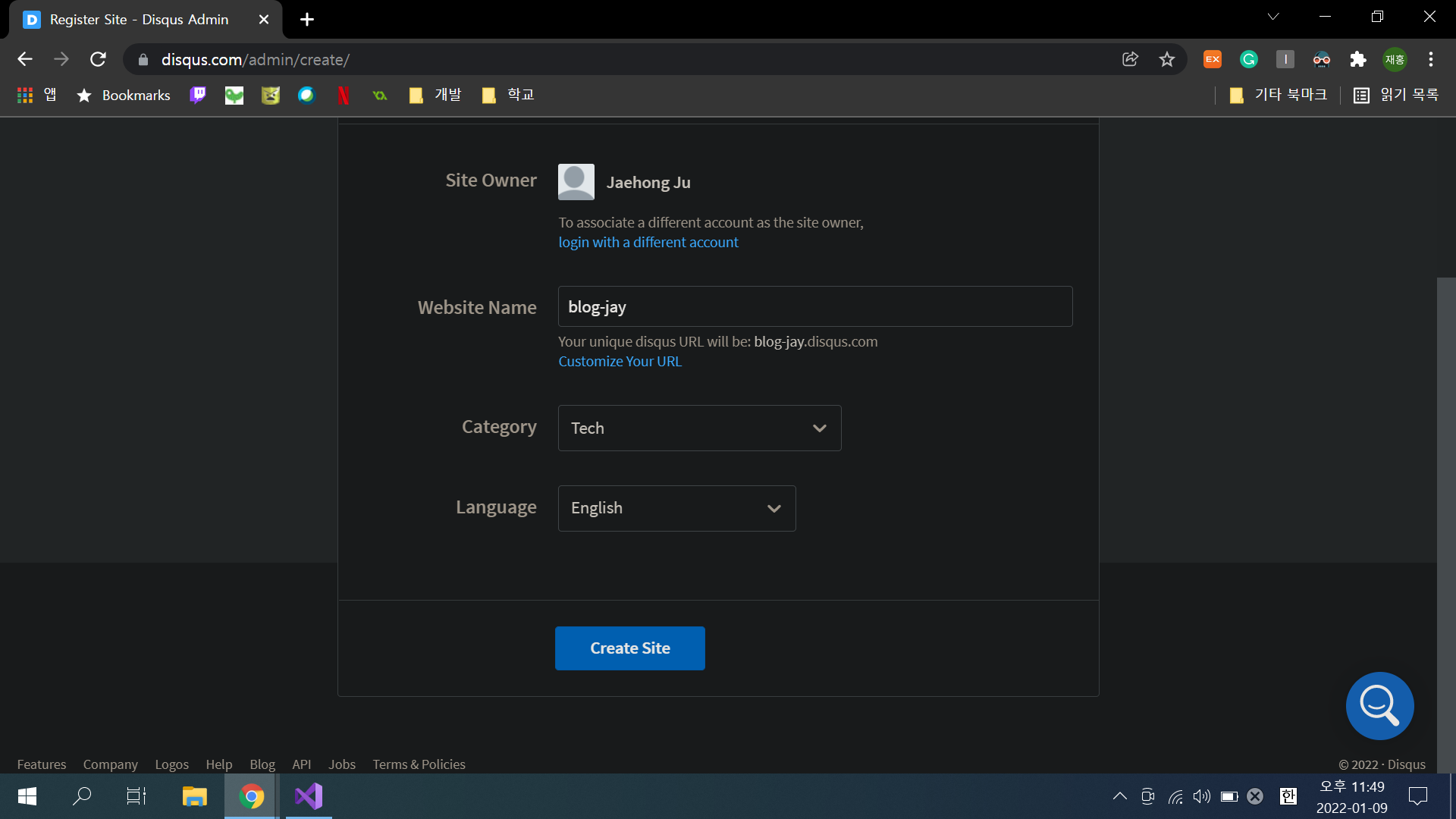Screen dimensions: 1456x819
Task: Open the orange EX extension icon
Action: tap(1213, 59)
